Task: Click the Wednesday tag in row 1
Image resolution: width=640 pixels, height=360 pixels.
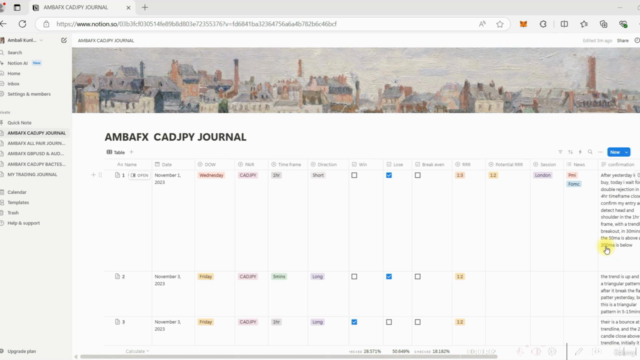Action: 211,176
